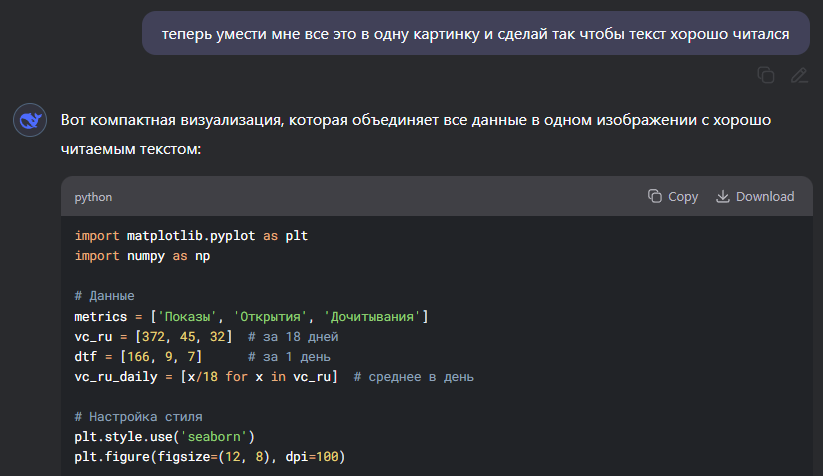Click the user message bubble text

coord(475,33)
